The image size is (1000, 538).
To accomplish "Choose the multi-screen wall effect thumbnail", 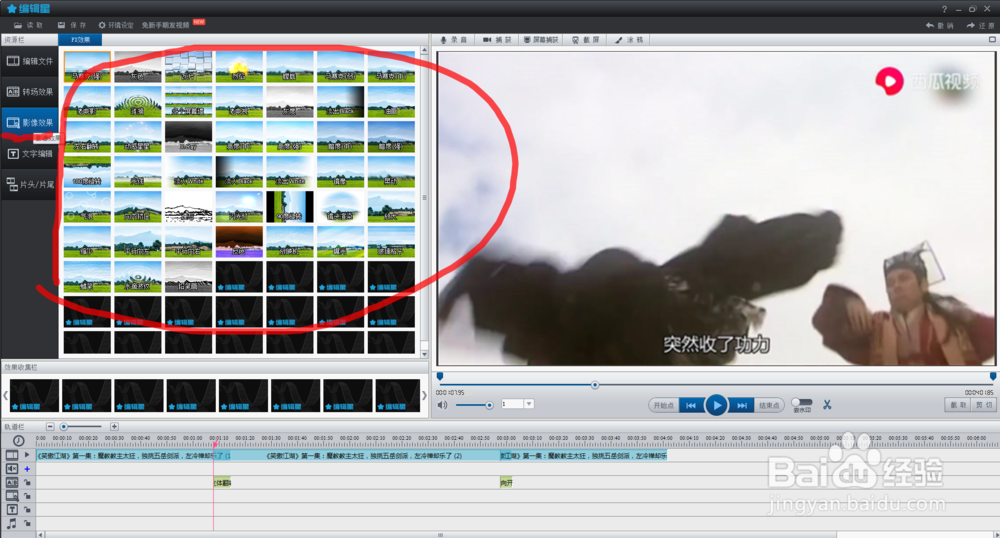I will click(188, 102).
